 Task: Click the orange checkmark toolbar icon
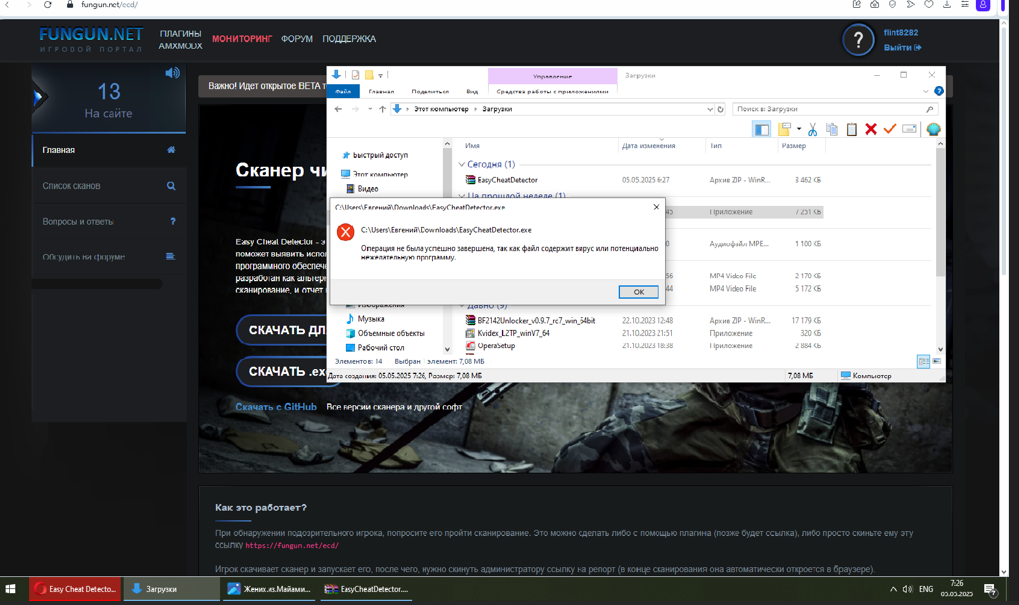click(x=889, y=129)
